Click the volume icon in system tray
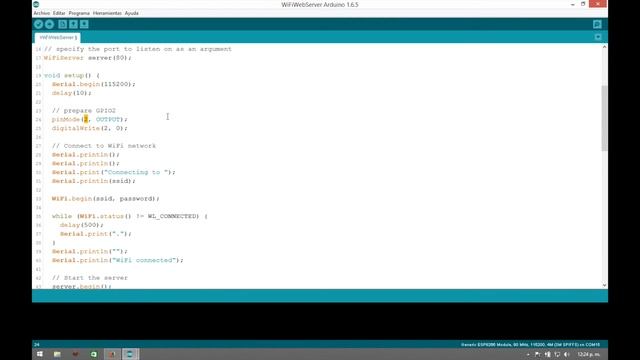 567,355
